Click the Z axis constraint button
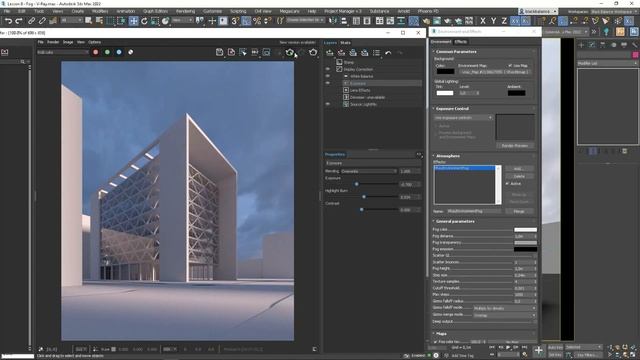The width and height of the screenshot is (640, 360). (504, 21)
